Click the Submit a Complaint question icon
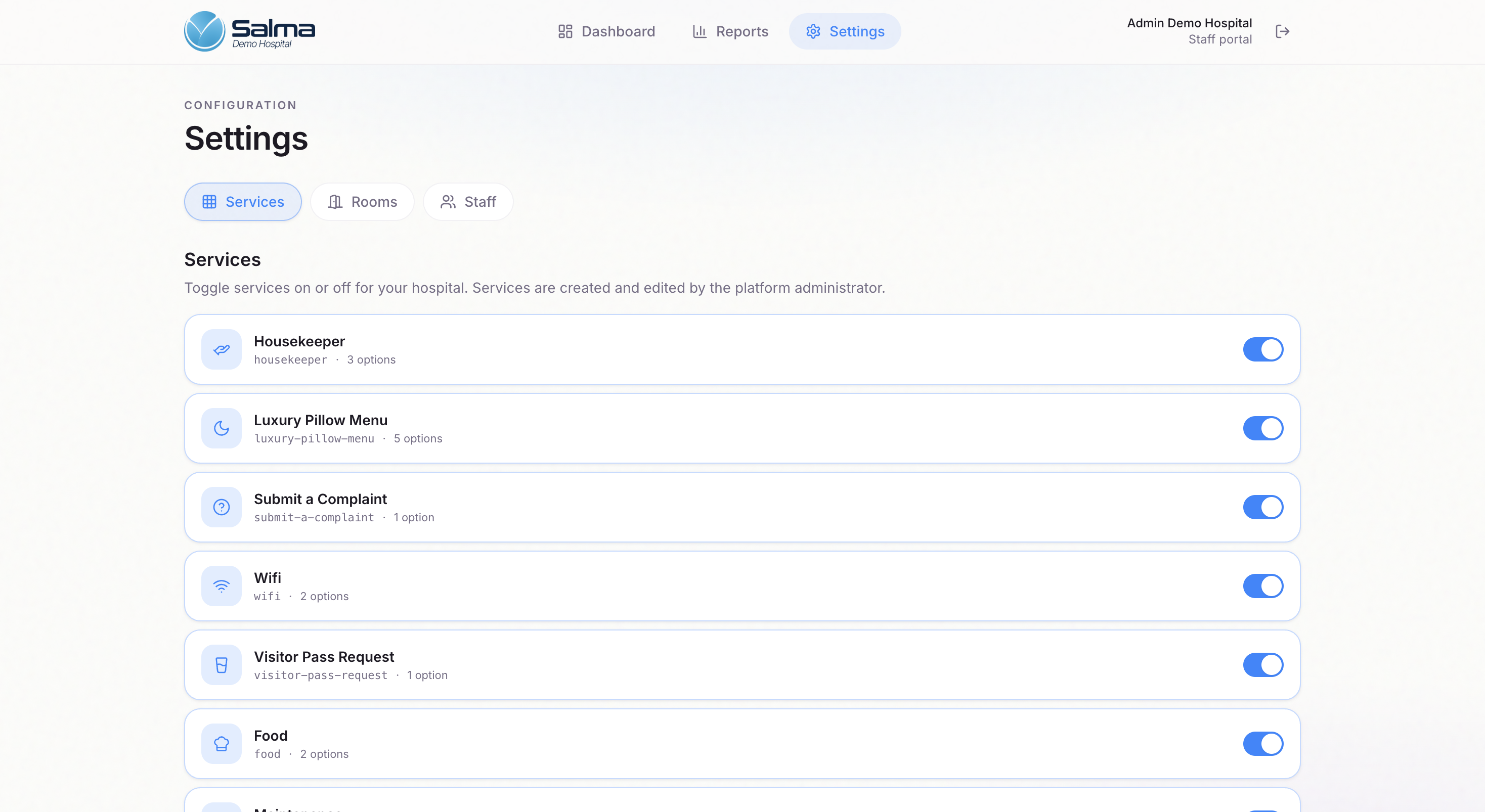 [x=222, y=507]
